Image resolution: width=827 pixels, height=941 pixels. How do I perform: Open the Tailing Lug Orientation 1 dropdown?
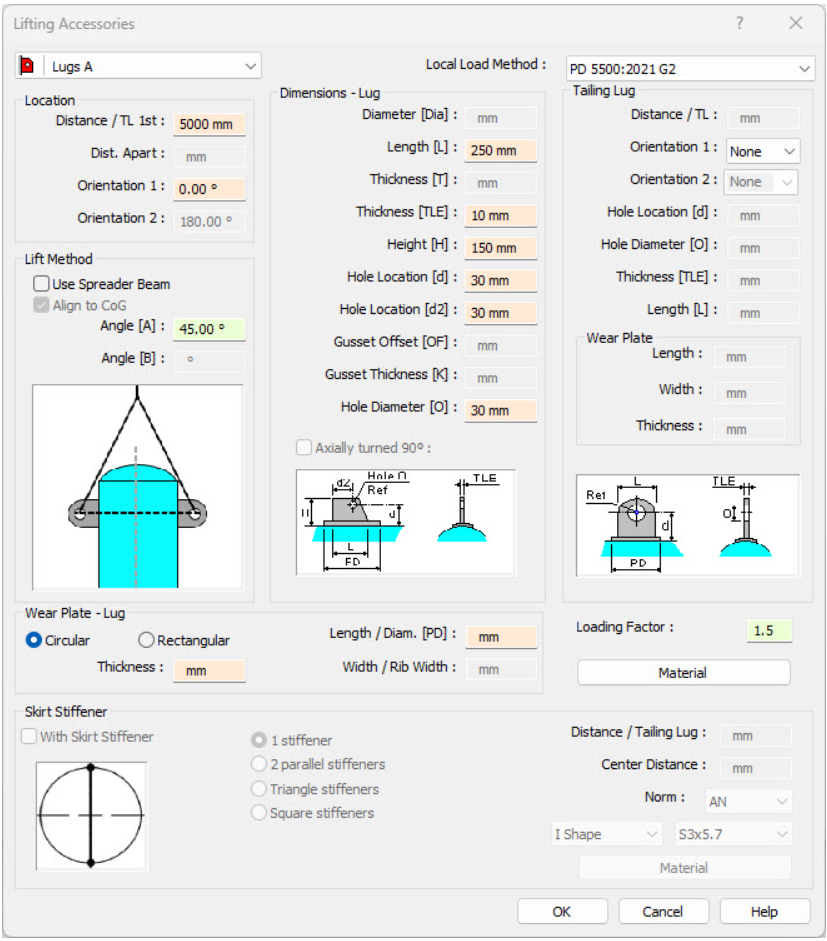coord(762,151)
